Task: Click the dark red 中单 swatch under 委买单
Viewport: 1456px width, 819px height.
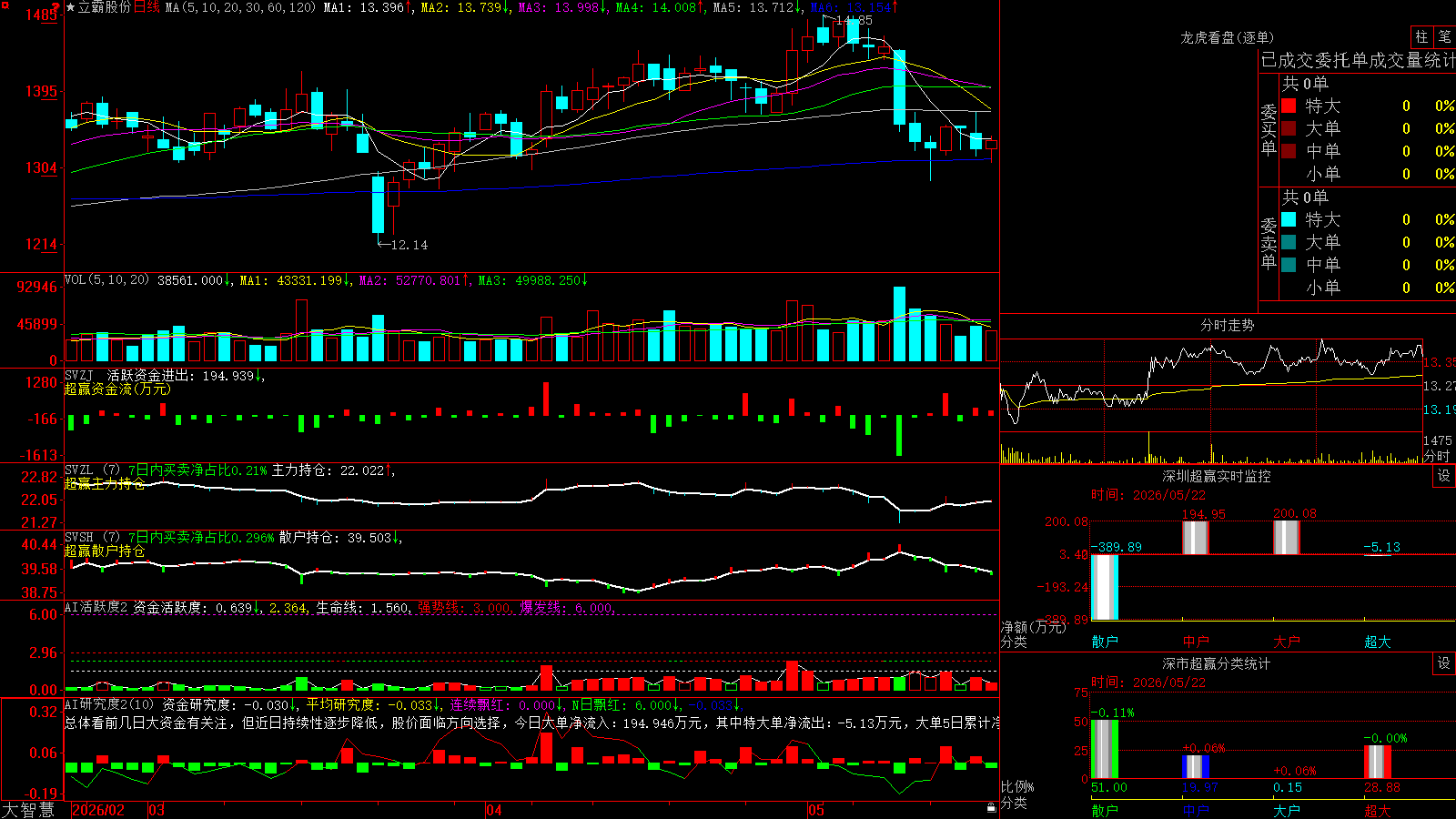Action: pyautogui.click(x=1289, y=151)
